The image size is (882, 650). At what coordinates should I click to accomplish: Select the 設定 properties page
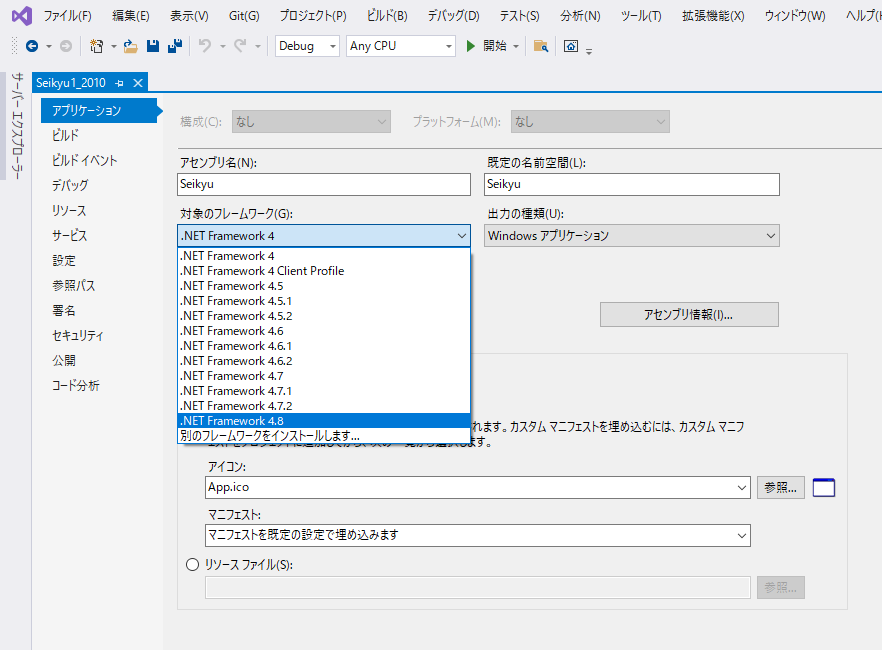click(x=64, y=260)
